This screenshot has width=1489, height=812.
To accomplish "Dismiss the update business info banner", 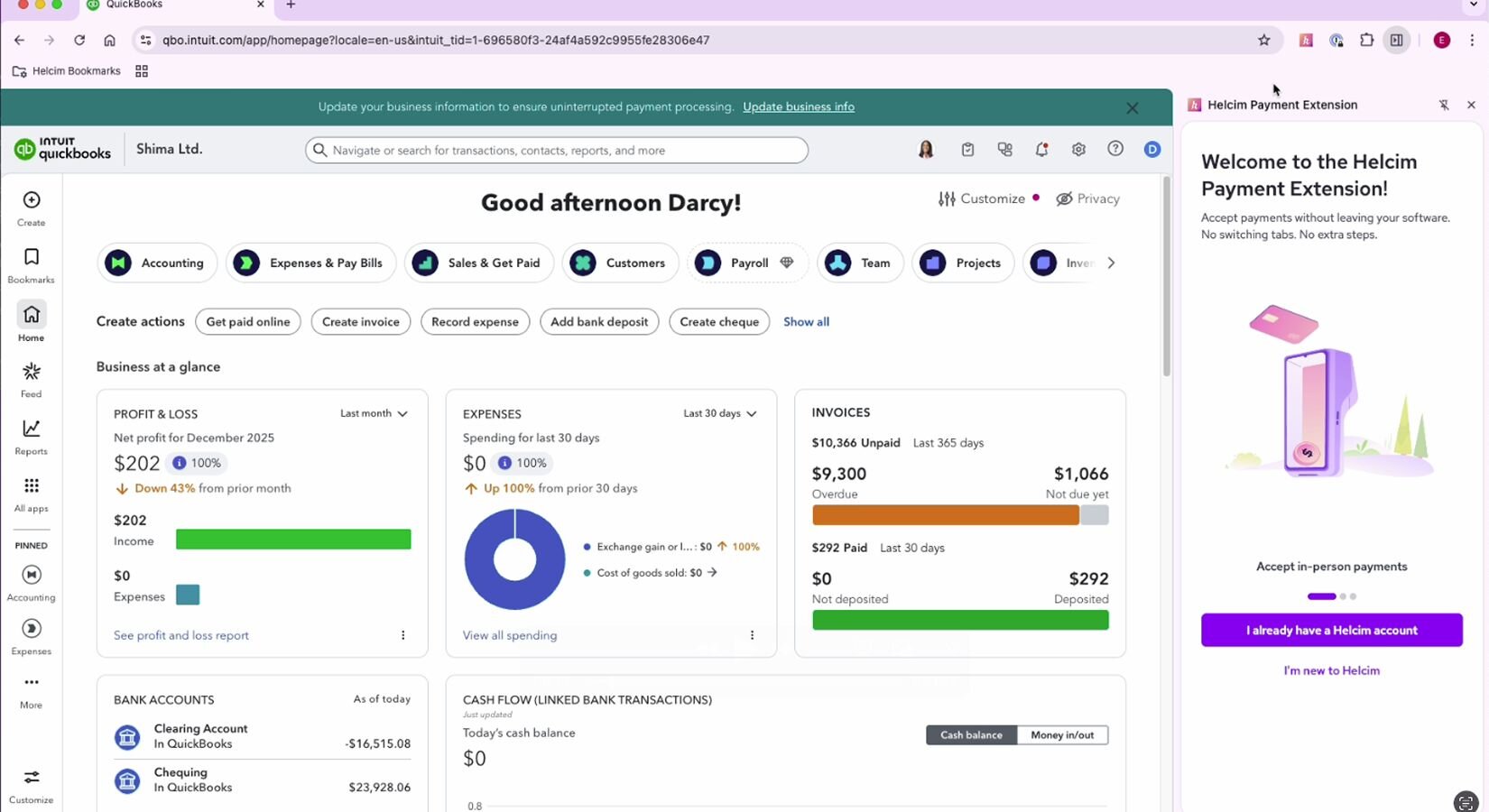I will pos(1132,107).
